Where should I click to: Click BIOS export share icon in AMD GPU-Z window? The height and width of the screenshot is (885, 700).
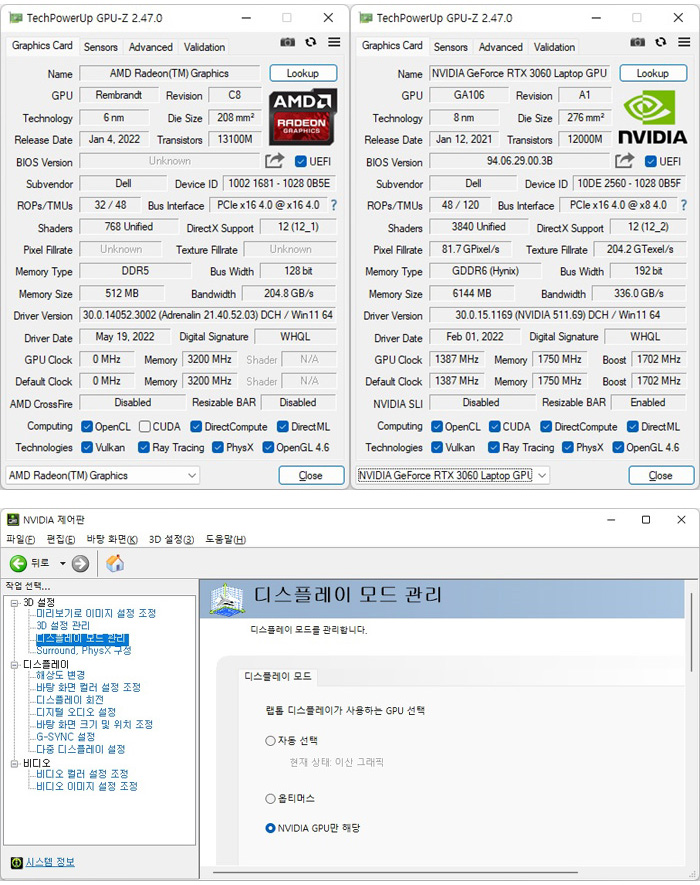click(275, 161)
